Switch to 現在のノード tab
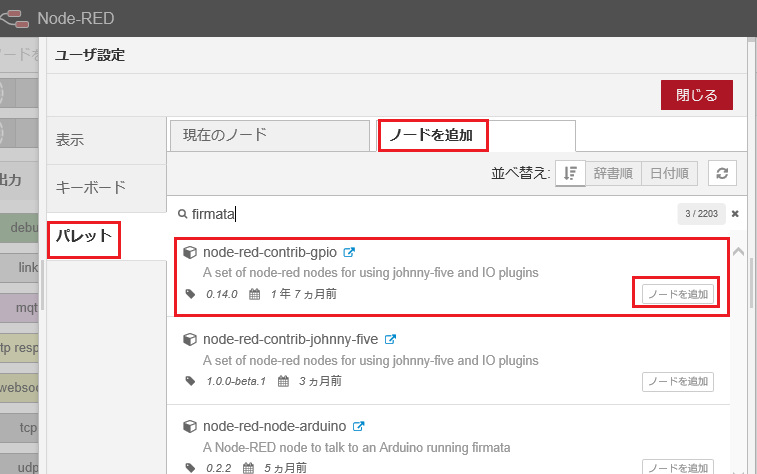757x474 pixels. [x=269, y=135]
